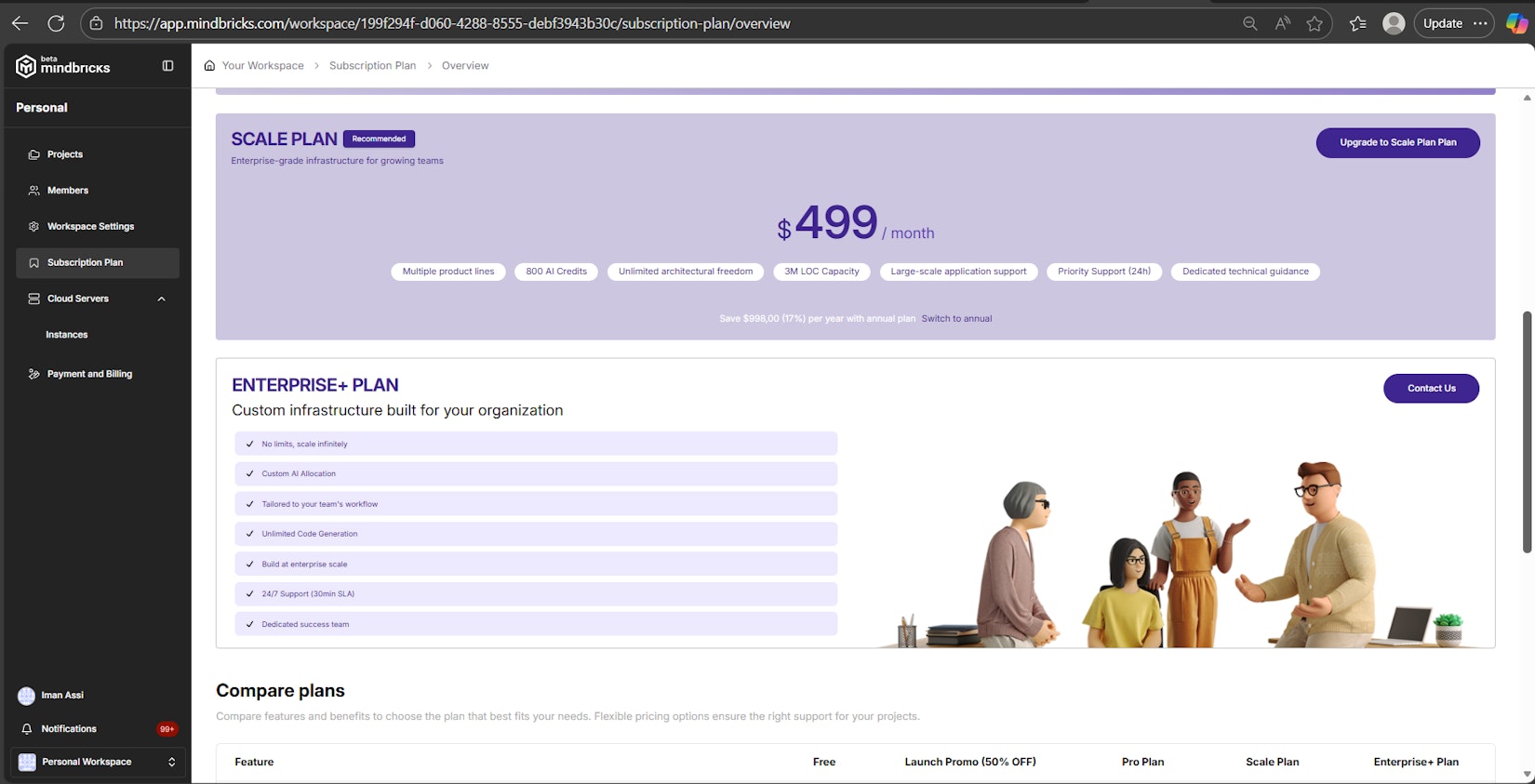This screenshot has height=784, width=1535.
Task: Open the browser profile avatar icon
Action: [x=1393, y=23]
